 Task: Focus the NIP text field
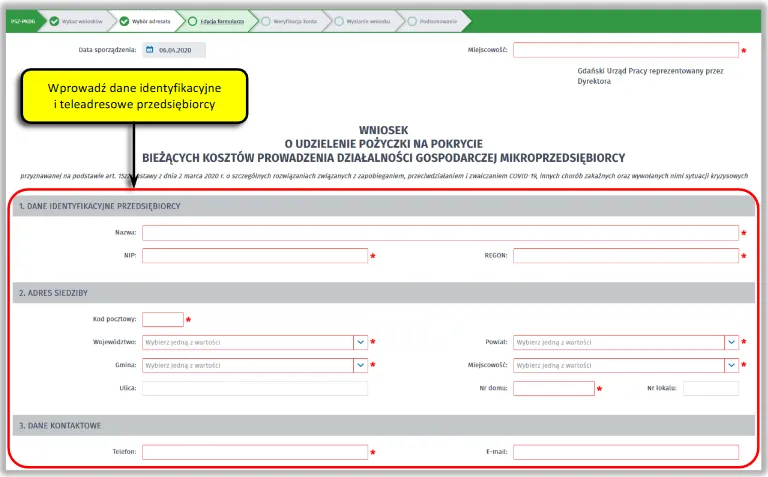coord(255,256)
